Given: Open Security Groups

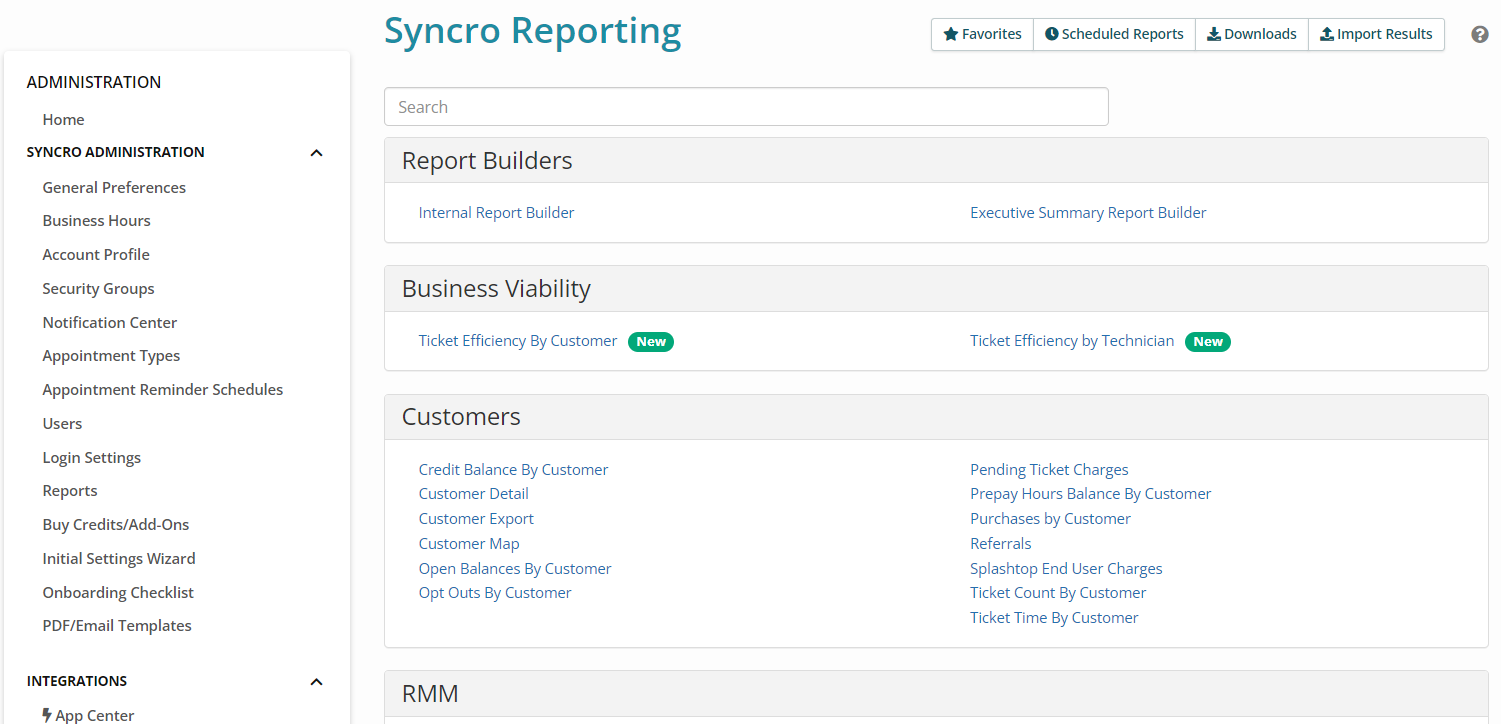Looking at the screenshot, I should tap(98, 288).
